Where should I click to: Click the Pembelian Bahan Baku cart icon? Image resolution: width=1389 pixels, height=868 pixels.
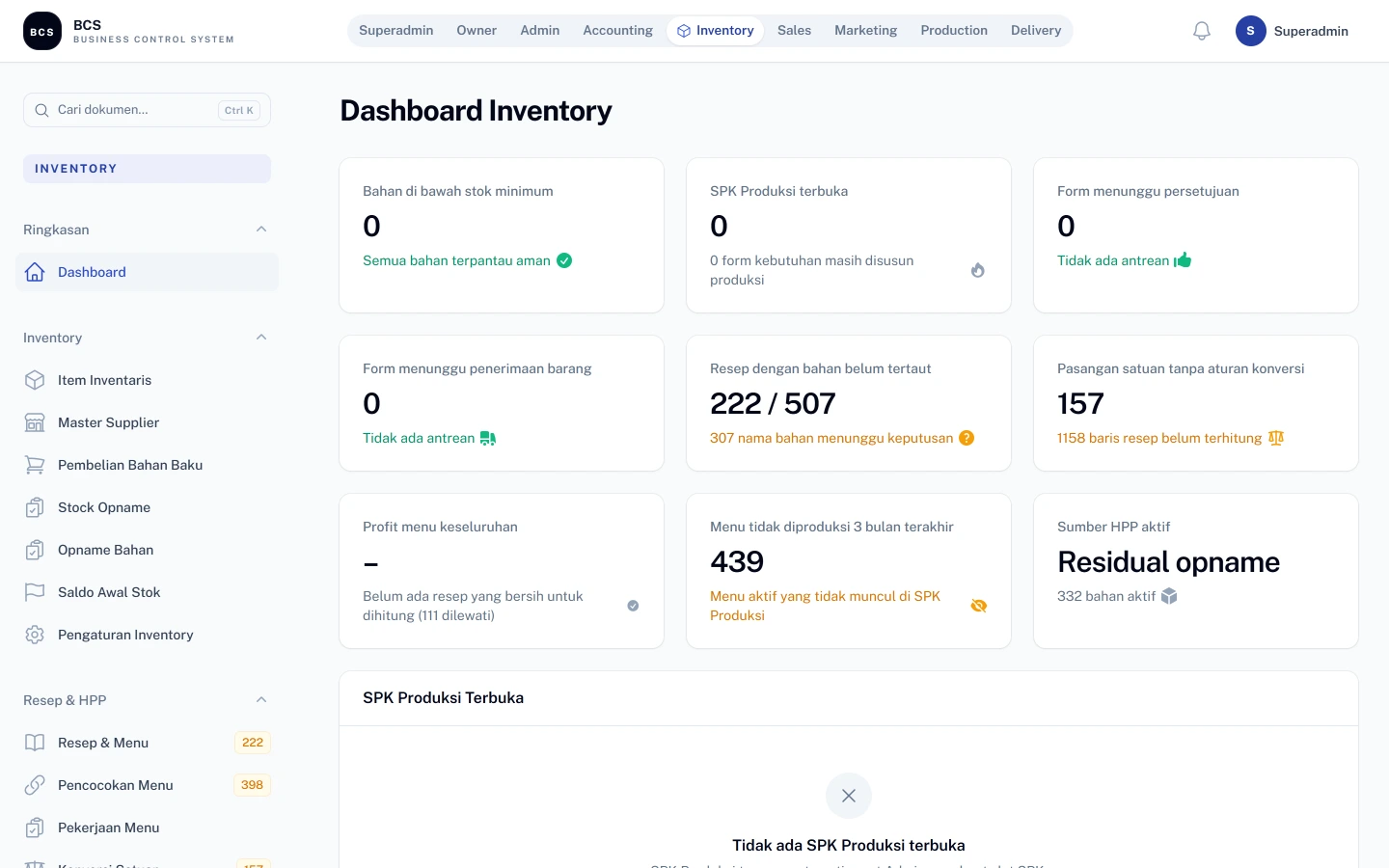(x=35, y=465)
